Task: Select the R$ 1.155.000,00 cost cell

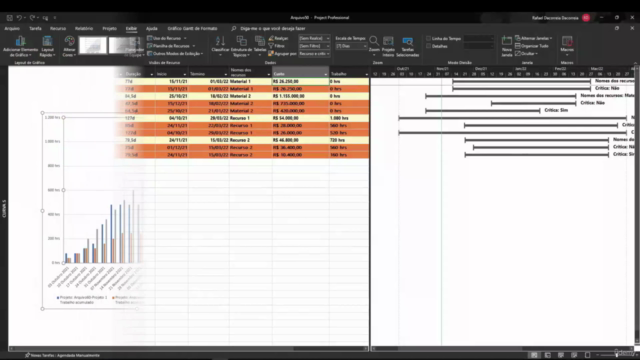Action: point(300,96)
